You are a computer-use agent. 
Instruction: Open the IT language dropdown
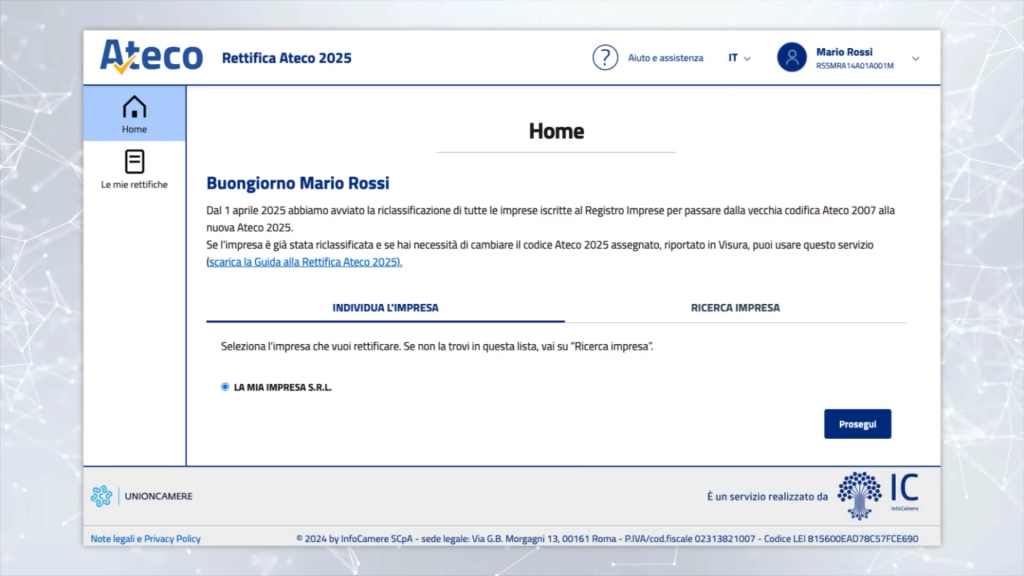tap(739, 58)
